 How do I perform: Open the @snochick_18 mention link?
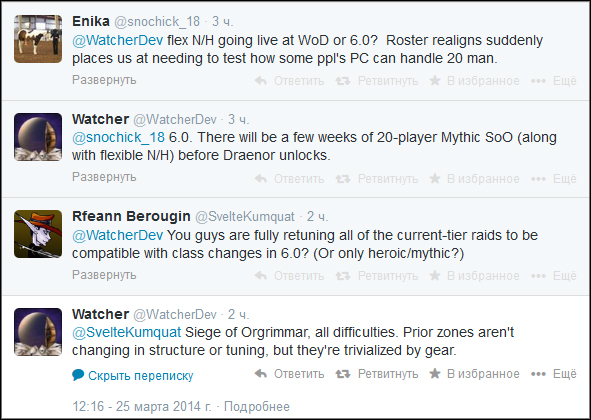coord(118,137)
